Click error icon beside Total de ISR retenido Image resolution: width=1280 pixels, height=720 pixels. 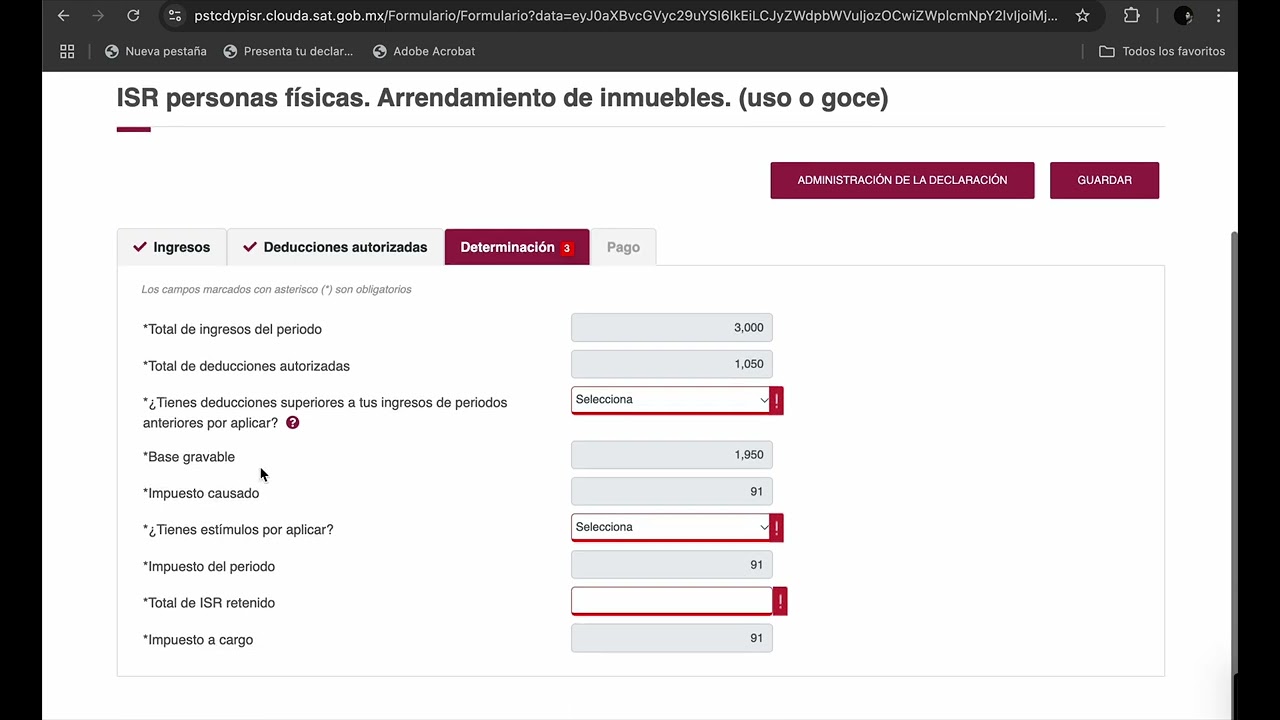[780, 601]
